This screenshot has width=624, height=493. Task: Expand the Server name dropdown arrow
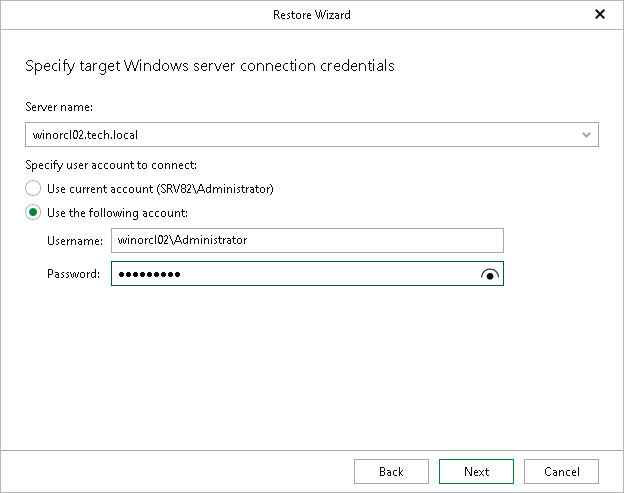586,135
